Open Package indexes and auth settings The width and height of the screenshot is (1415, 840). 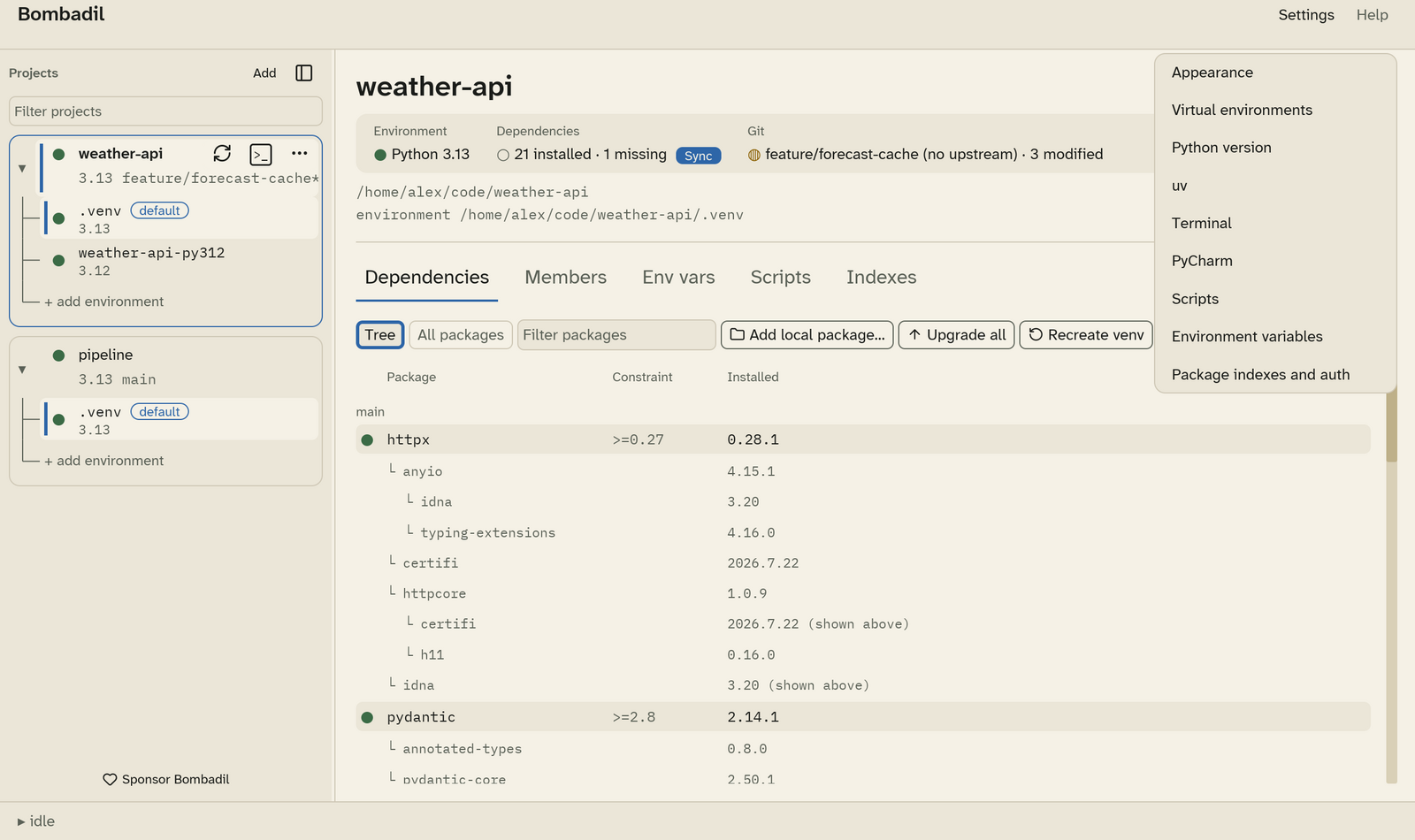point(1275,375)
